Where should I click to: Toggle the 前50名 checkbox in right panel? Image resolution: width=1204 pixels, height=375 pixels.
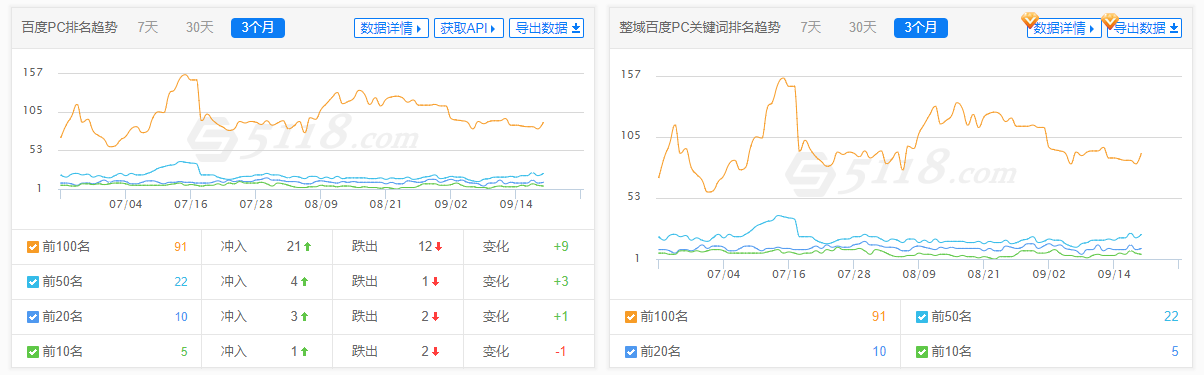[x=921, y=317]
